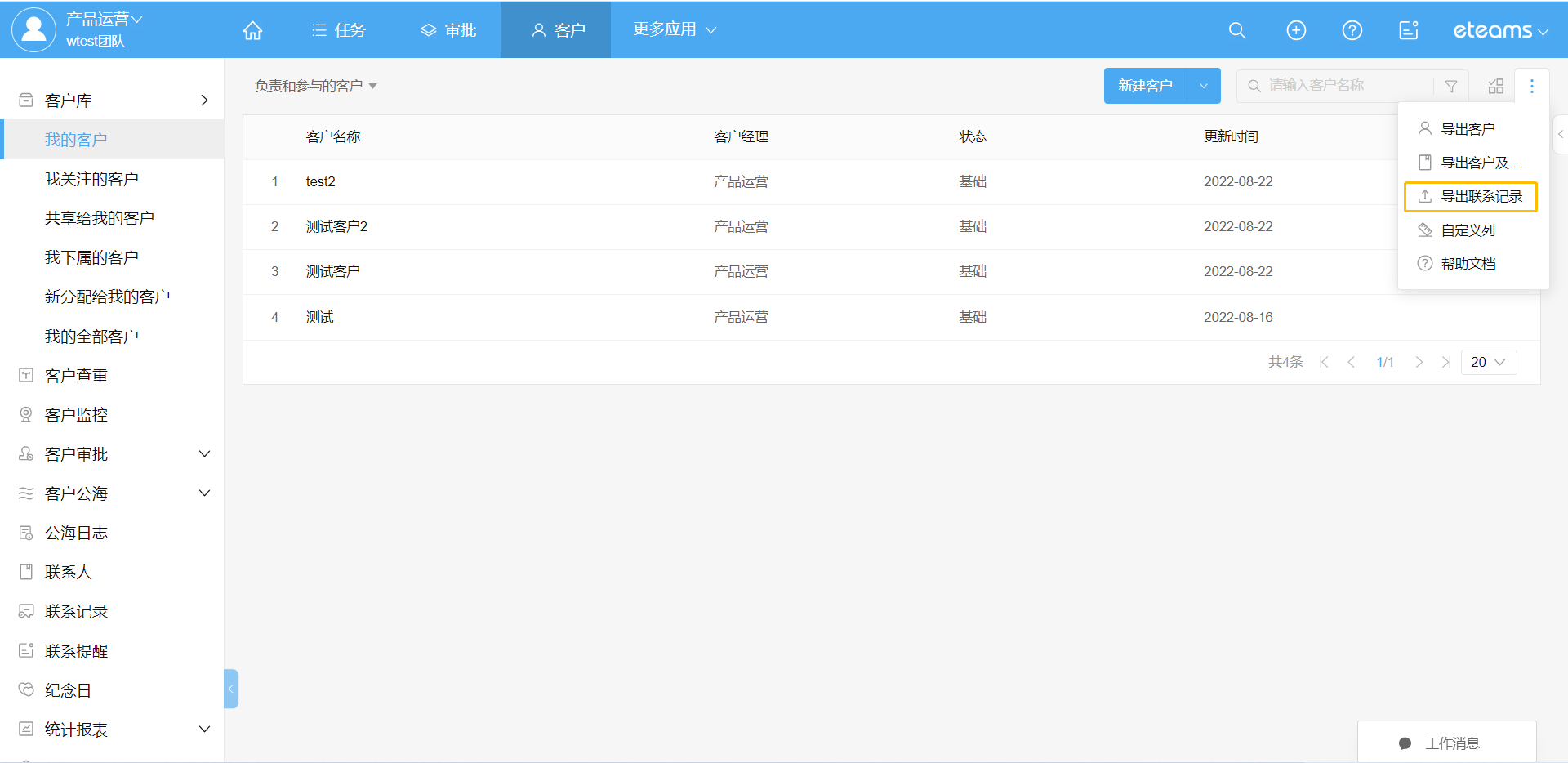The image size is (1568, 763).
Task: Change page size from 20 dropdown
Action: click(x=1488, y=362)
